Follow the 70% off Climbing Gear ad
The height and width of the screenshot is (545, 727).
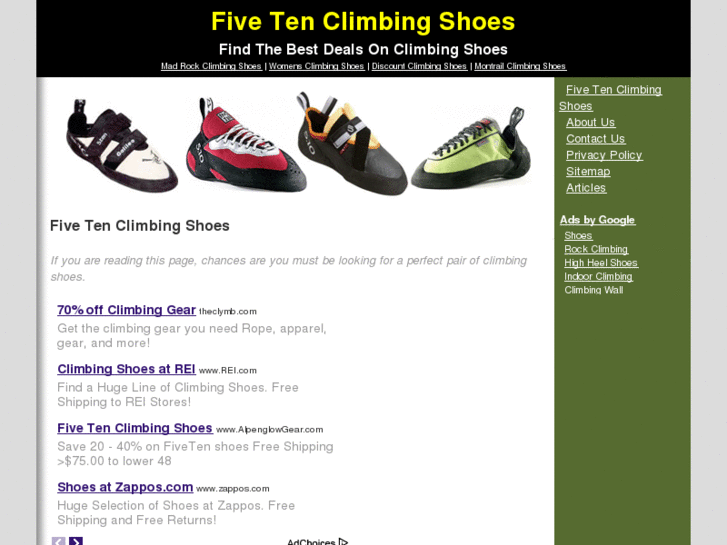(127, 310)
